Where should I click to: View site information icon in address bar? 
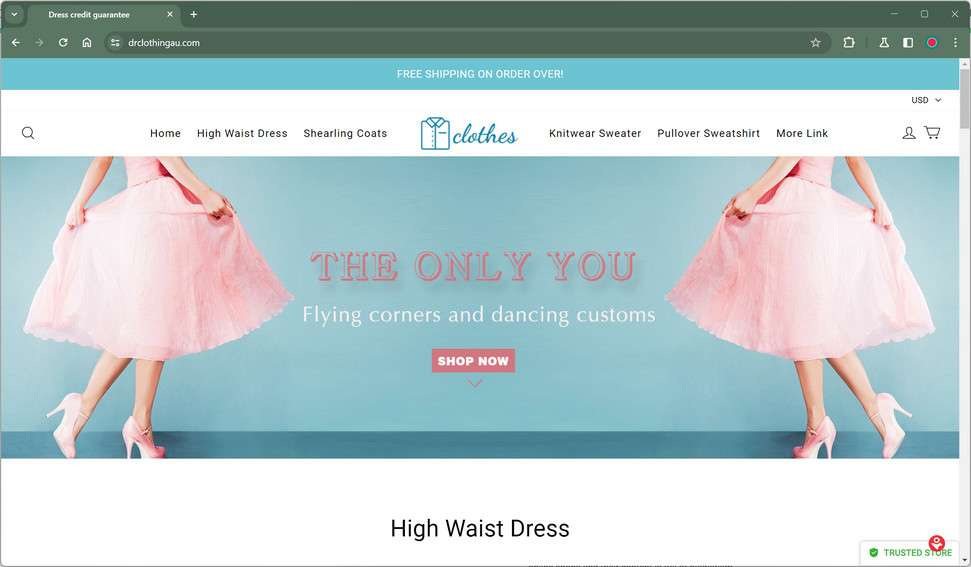tap(115, 43)
